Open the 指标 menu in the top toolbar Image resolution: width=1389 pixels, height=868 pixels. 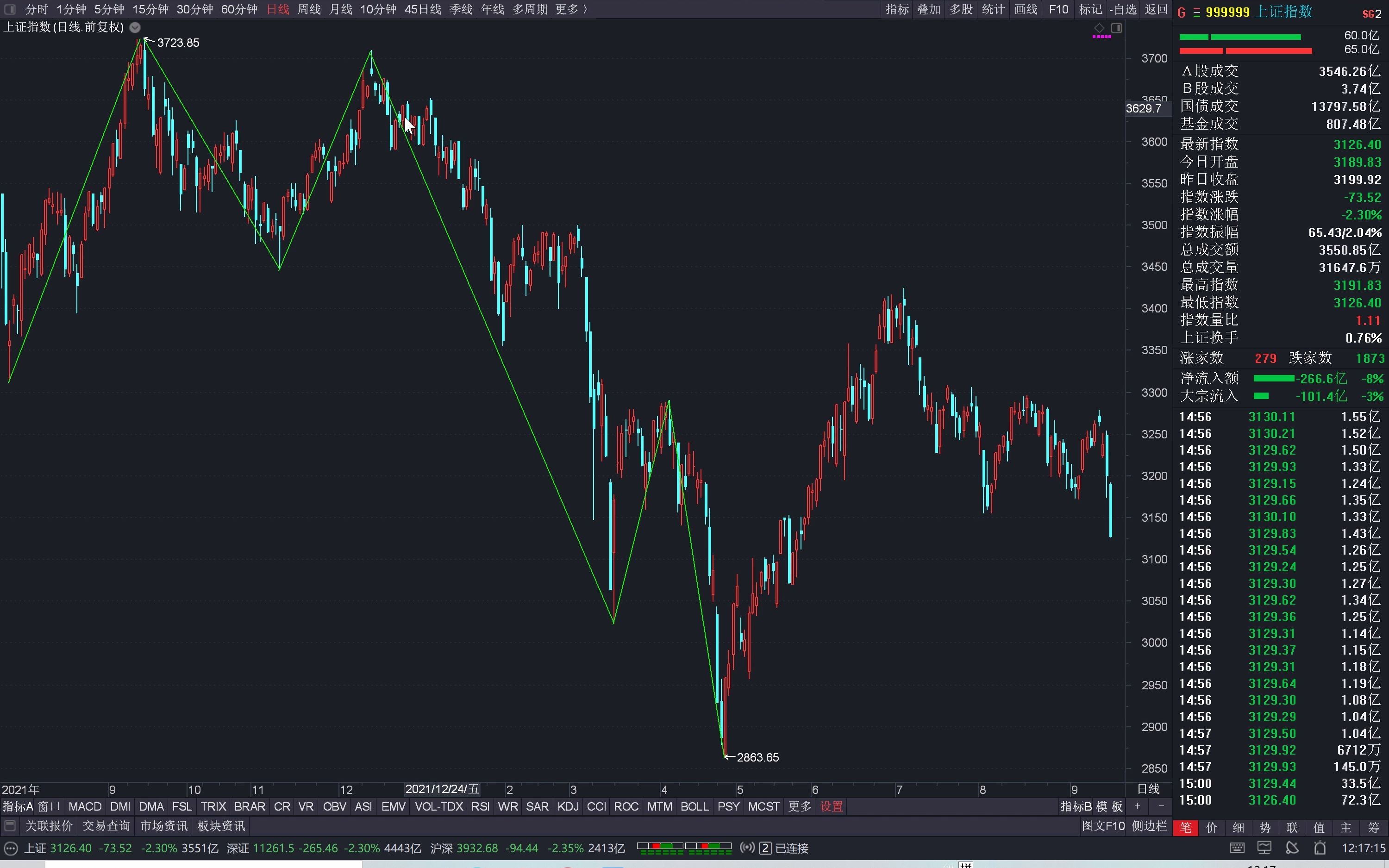click(x=897, y=9)
